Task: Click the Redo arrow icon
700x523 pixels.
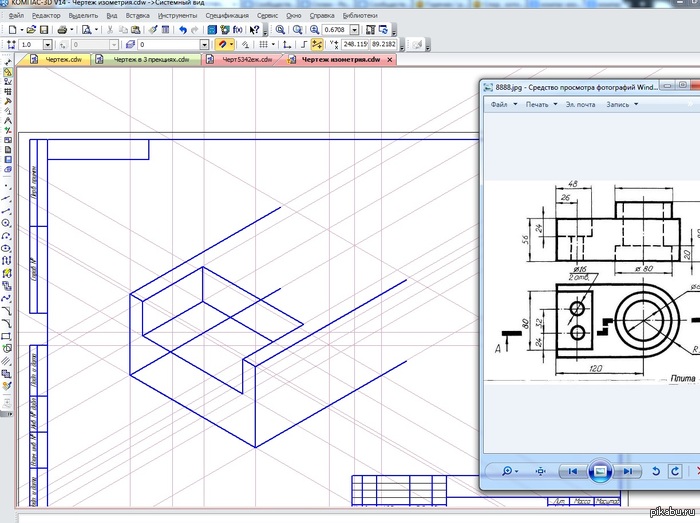Action: click(194, 31)
